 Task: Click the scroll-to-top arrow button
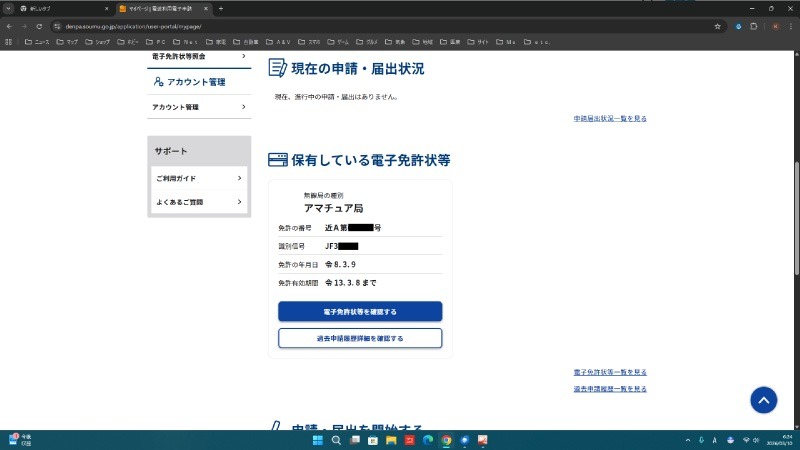point(763,400)
